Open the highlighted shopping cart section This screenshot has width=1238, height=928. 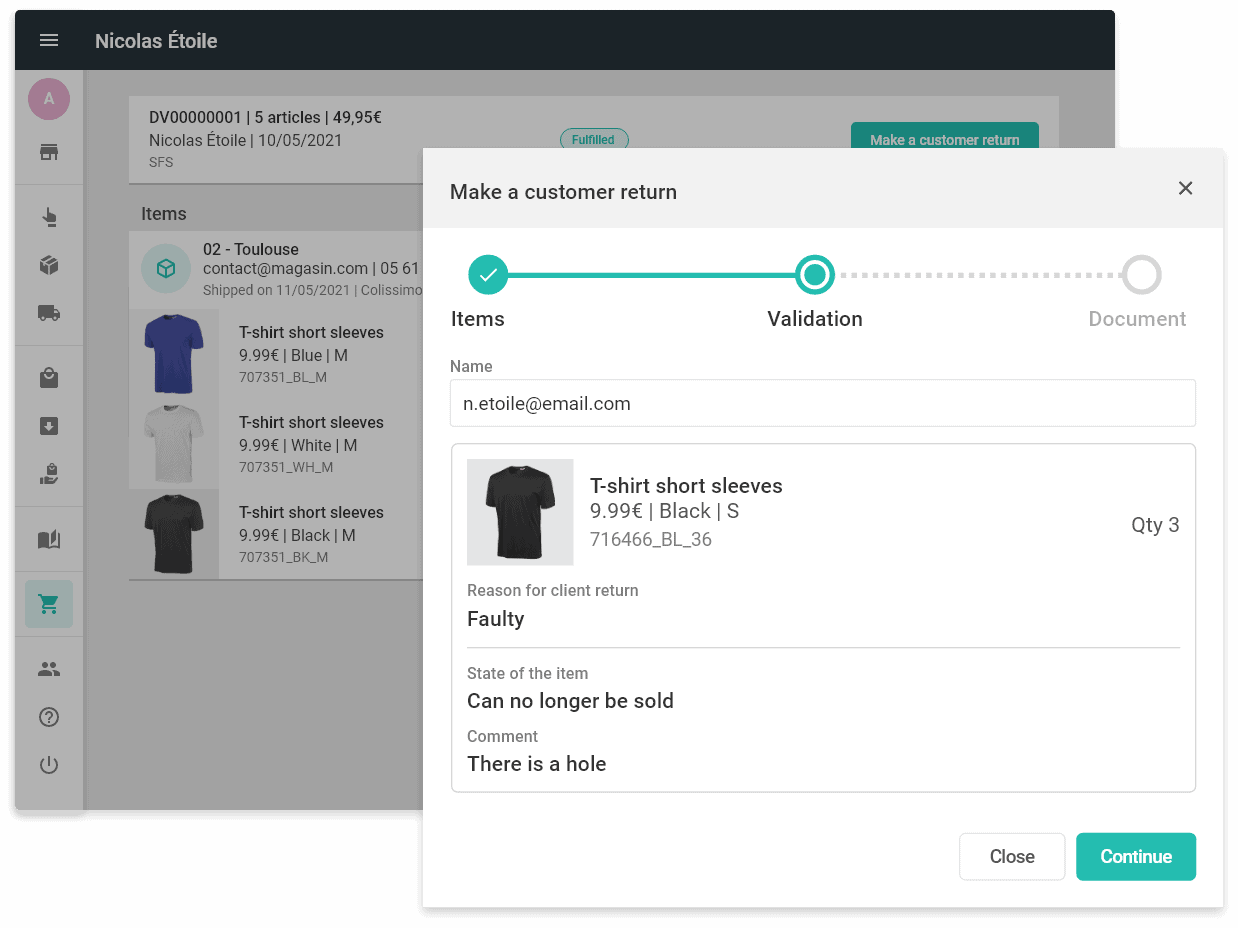click(x=49, y=604)
